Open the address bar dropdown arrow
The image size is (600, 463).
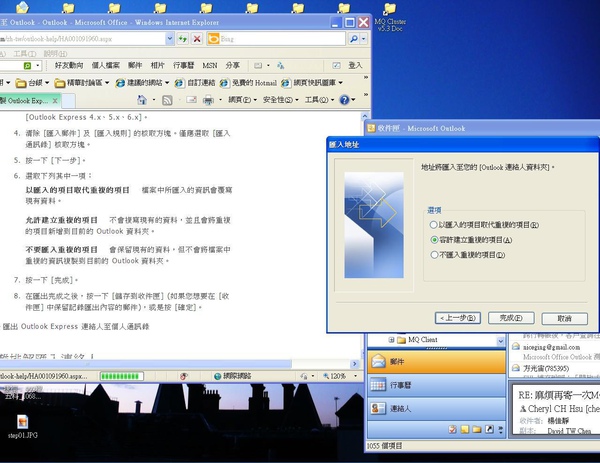[x=170, y=39]
